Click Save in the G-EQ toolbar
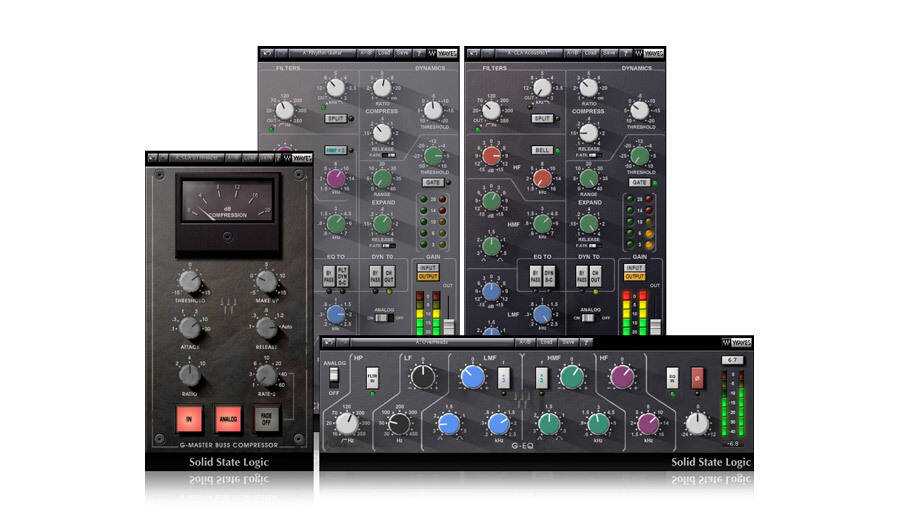This screenshot has height=511, width=900. click(x=568, y=342)
